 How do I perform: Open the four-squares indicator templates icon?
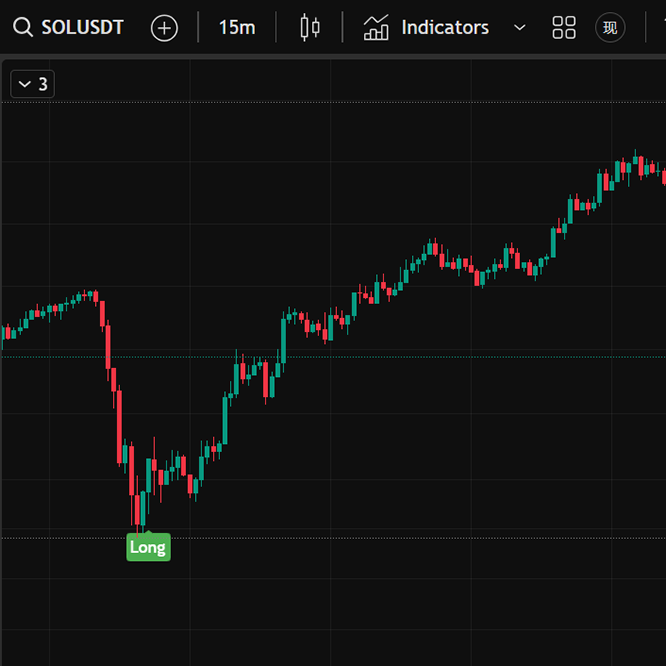point(564,28)
